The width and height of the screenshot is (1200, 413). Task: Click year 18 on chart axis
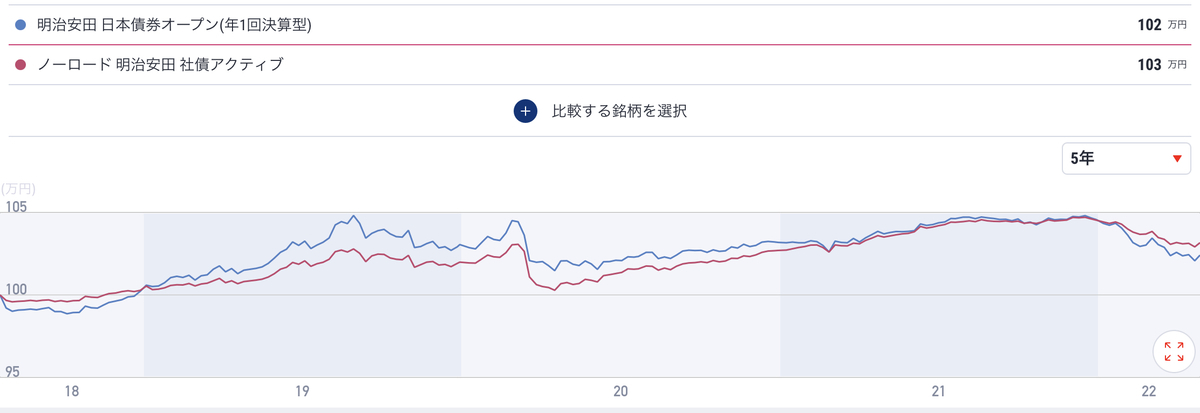pos(70,390)
